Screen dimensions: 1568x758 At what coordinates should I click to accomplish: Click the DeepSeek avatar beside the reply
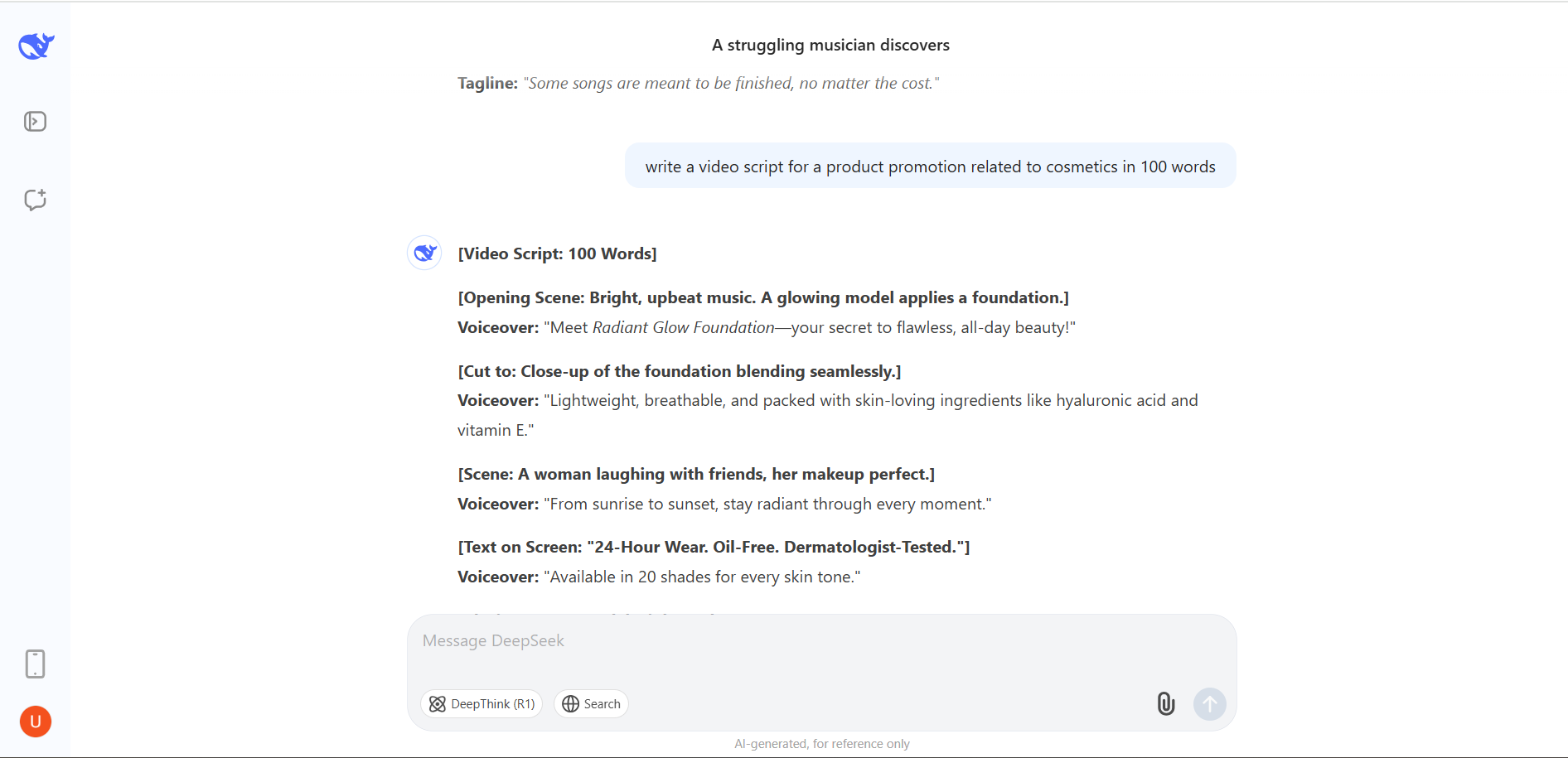[424, 253]
